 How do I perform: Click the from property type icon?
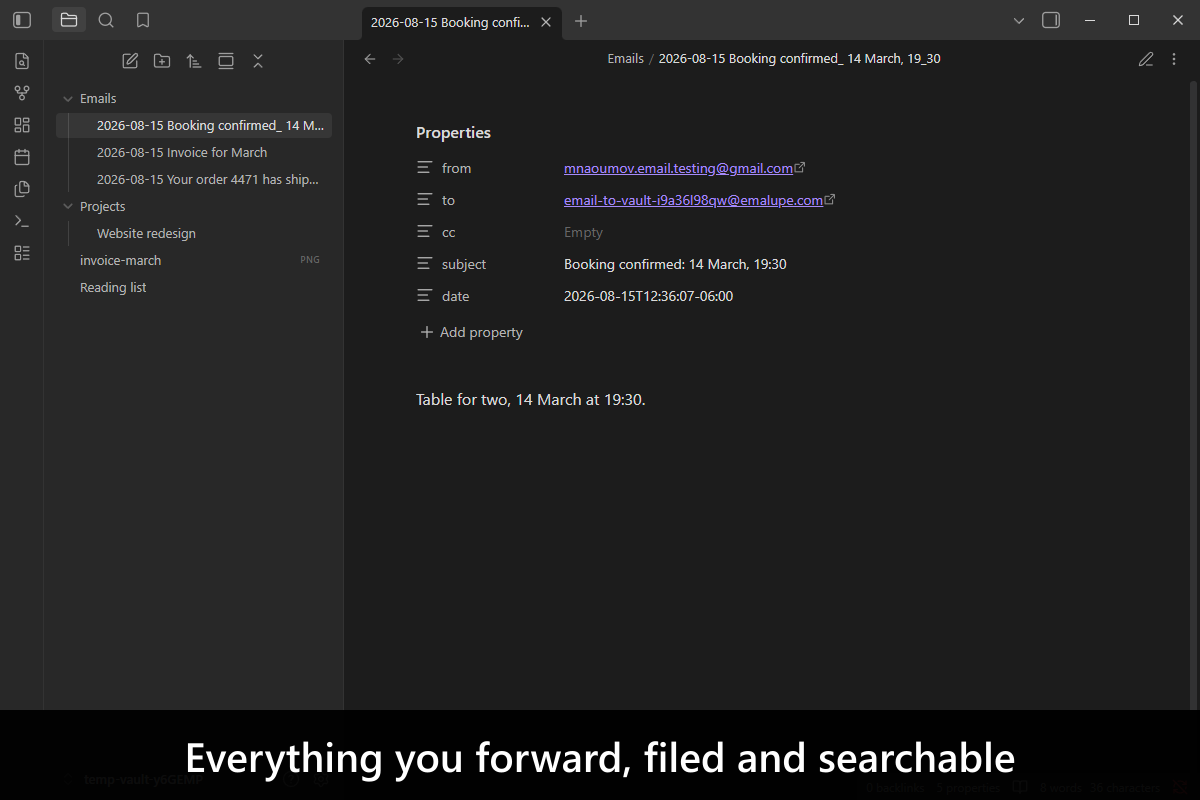tap(425, 169)
